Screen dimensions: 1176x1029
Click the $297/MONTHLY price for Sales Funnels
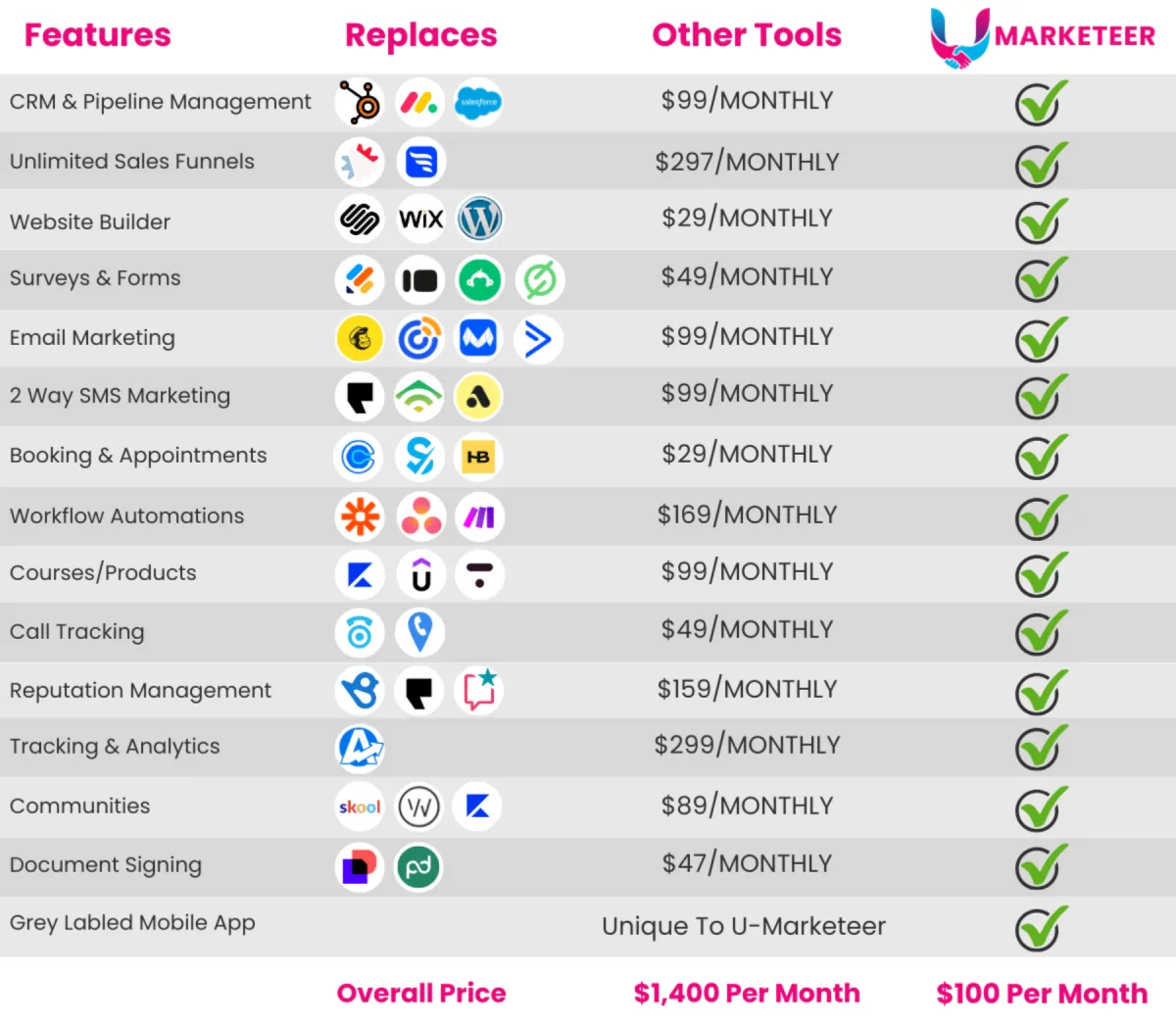point(747,162)
